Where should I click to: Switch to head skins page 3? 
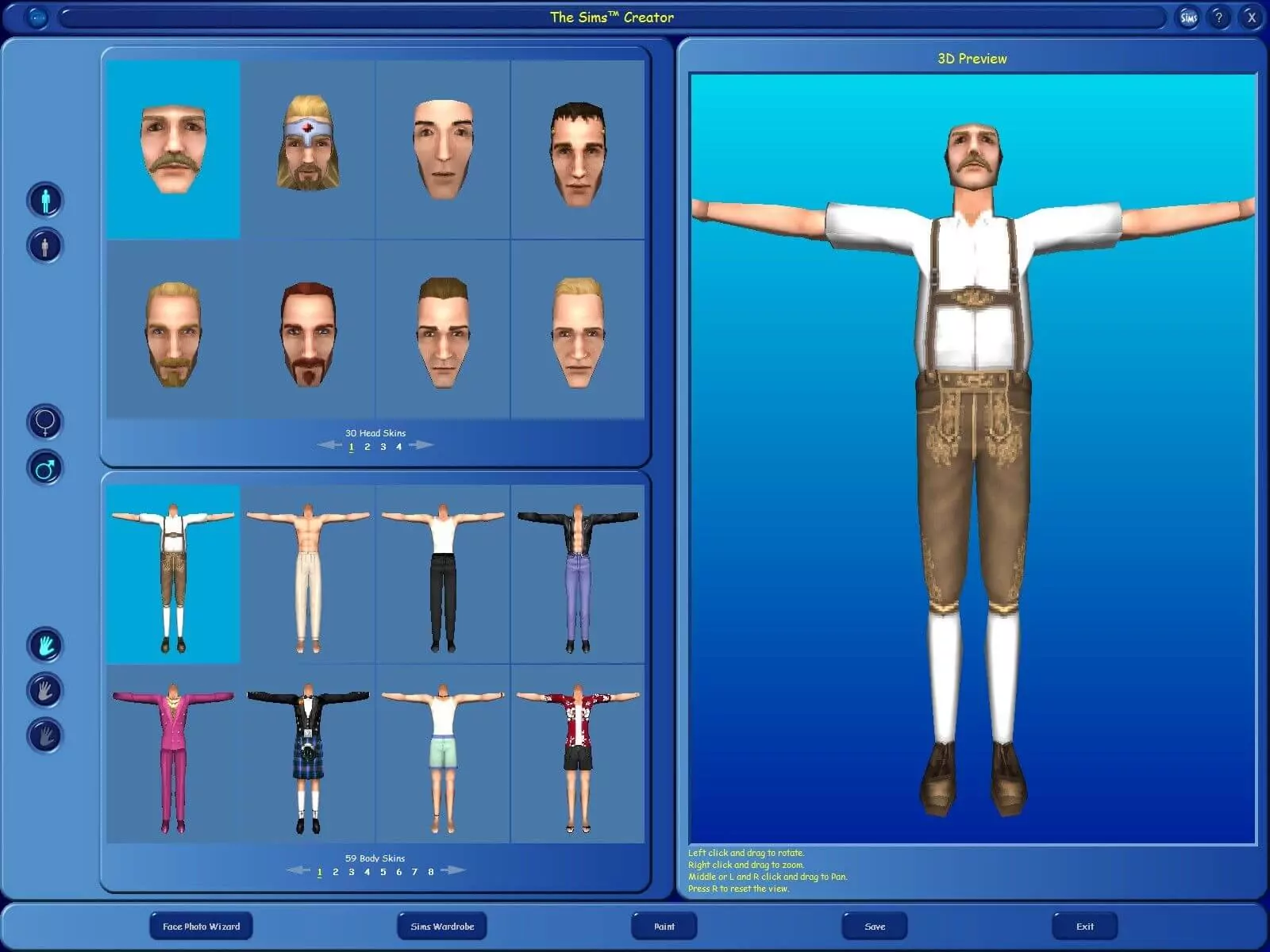pyautogui.click(x=383, y=447)
